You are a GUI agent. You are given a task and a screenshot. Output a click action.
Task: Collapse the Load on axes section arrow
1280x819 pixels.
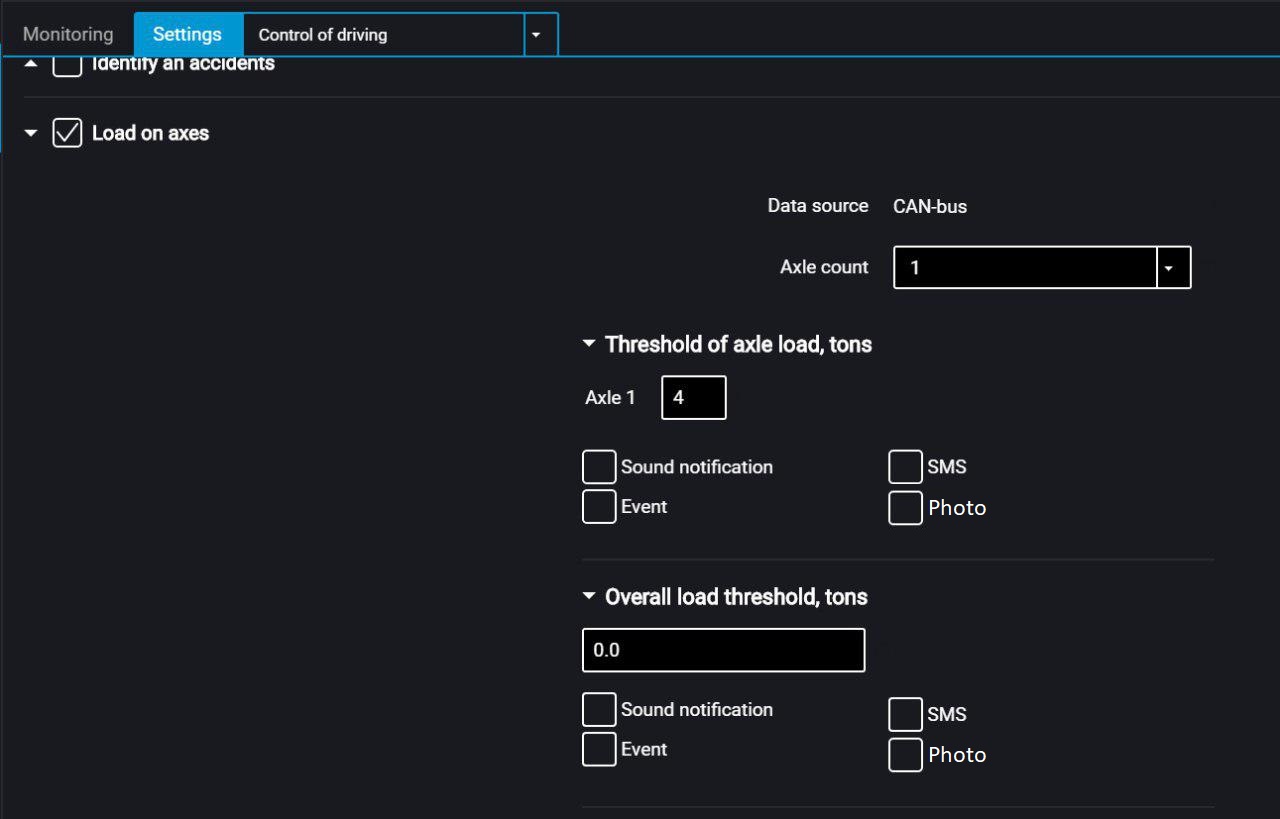(31, 133)
